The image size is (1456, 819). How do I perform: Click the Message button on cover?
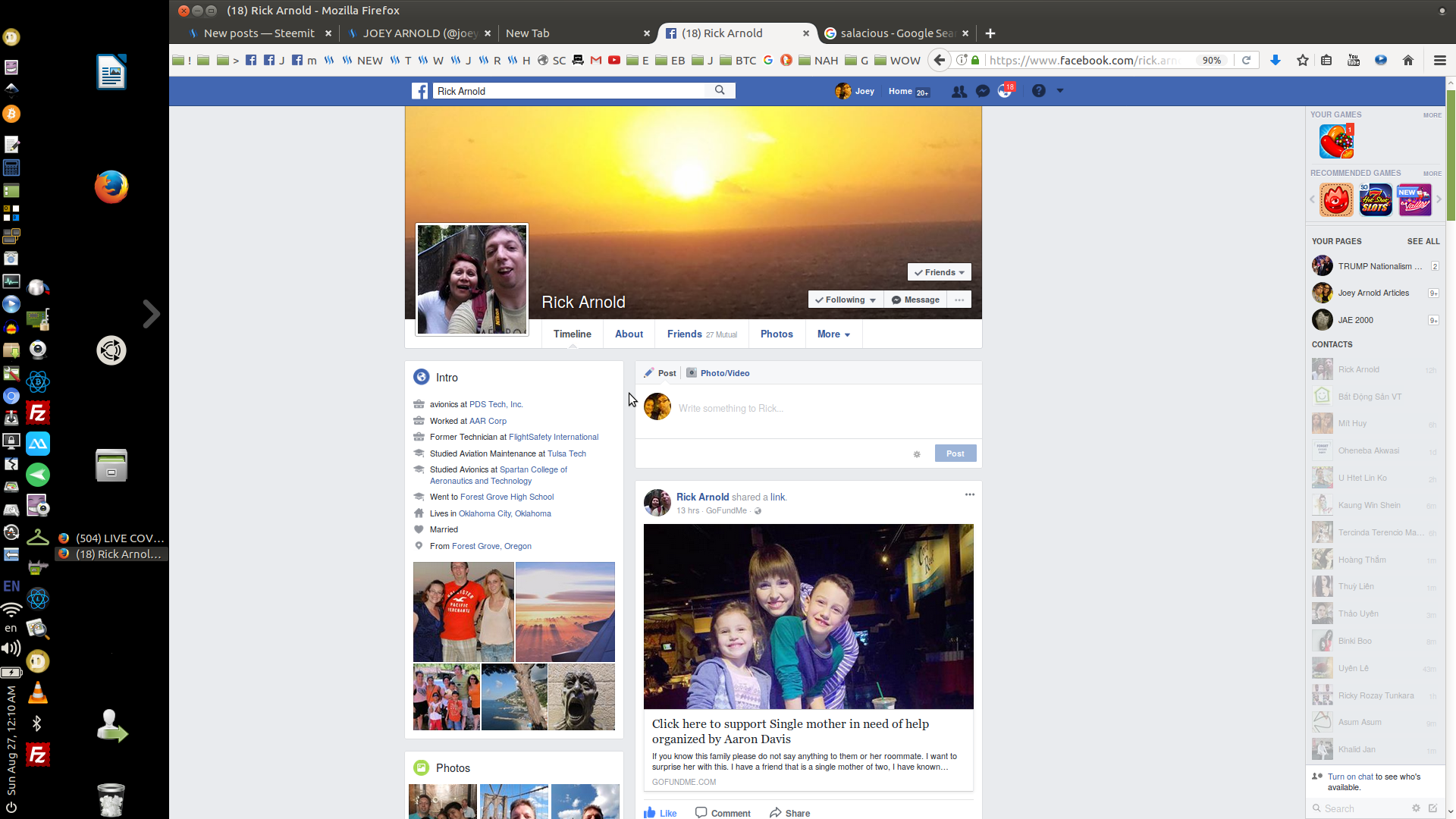915,300
